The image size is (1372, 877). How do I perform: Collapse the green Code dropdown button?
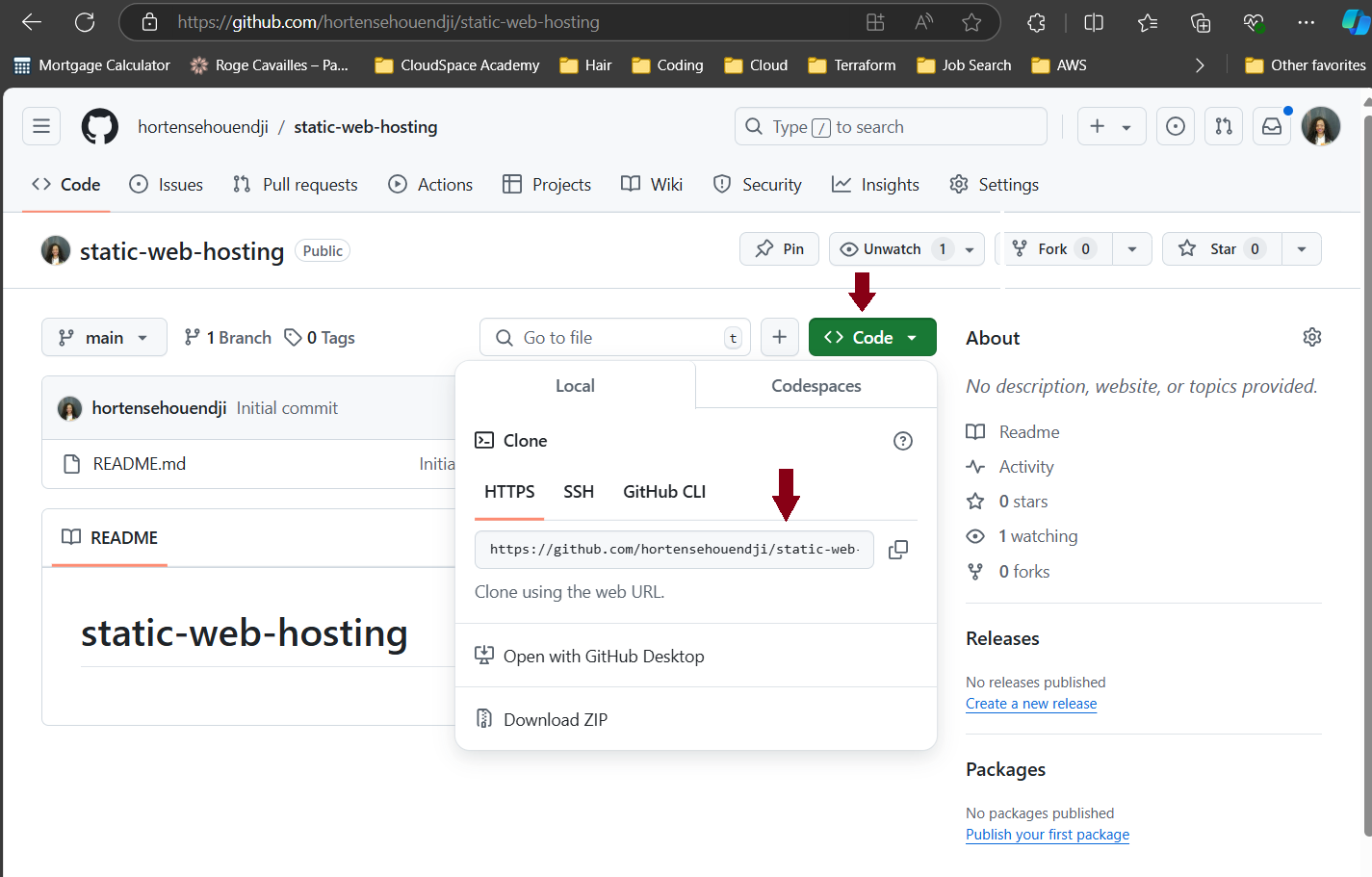872,337
